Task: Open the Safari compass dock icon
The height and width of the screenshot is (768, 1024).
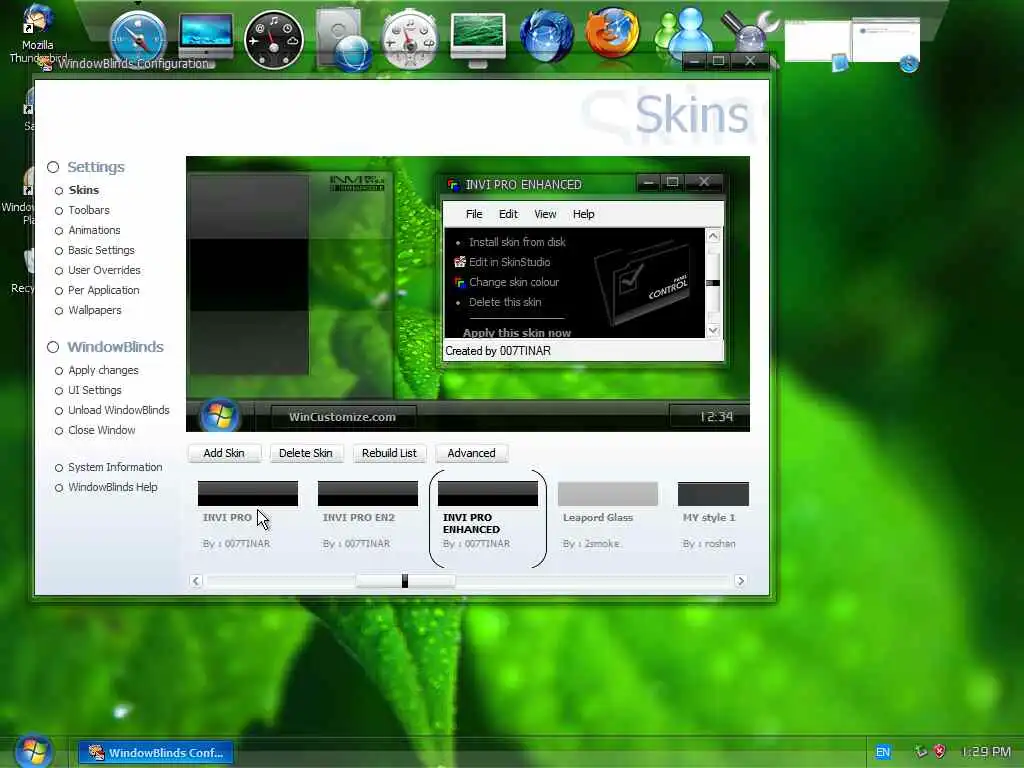Action: 138,39
